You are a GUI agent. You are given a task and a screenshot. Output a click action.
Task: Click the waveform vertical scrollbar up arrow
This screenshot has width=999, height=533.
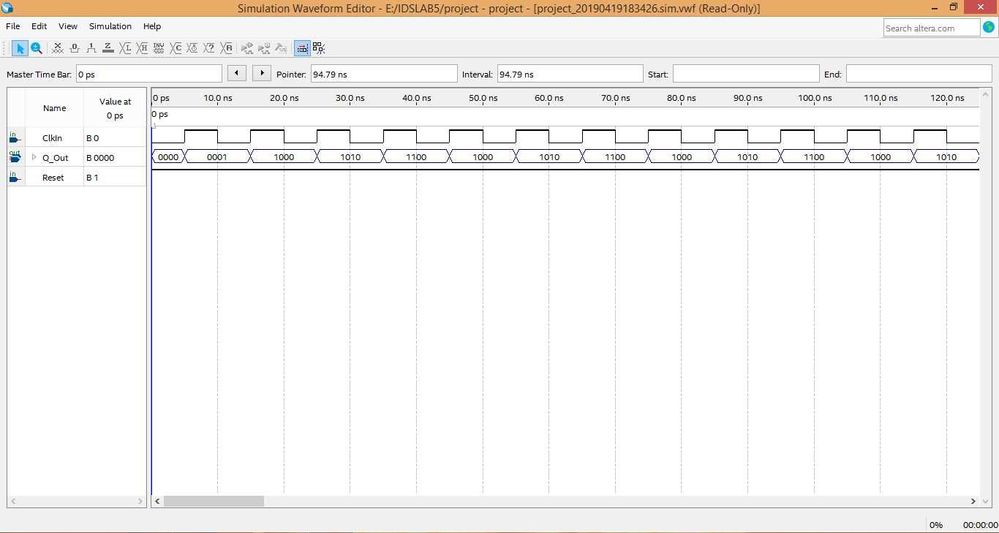click(986, 94)
